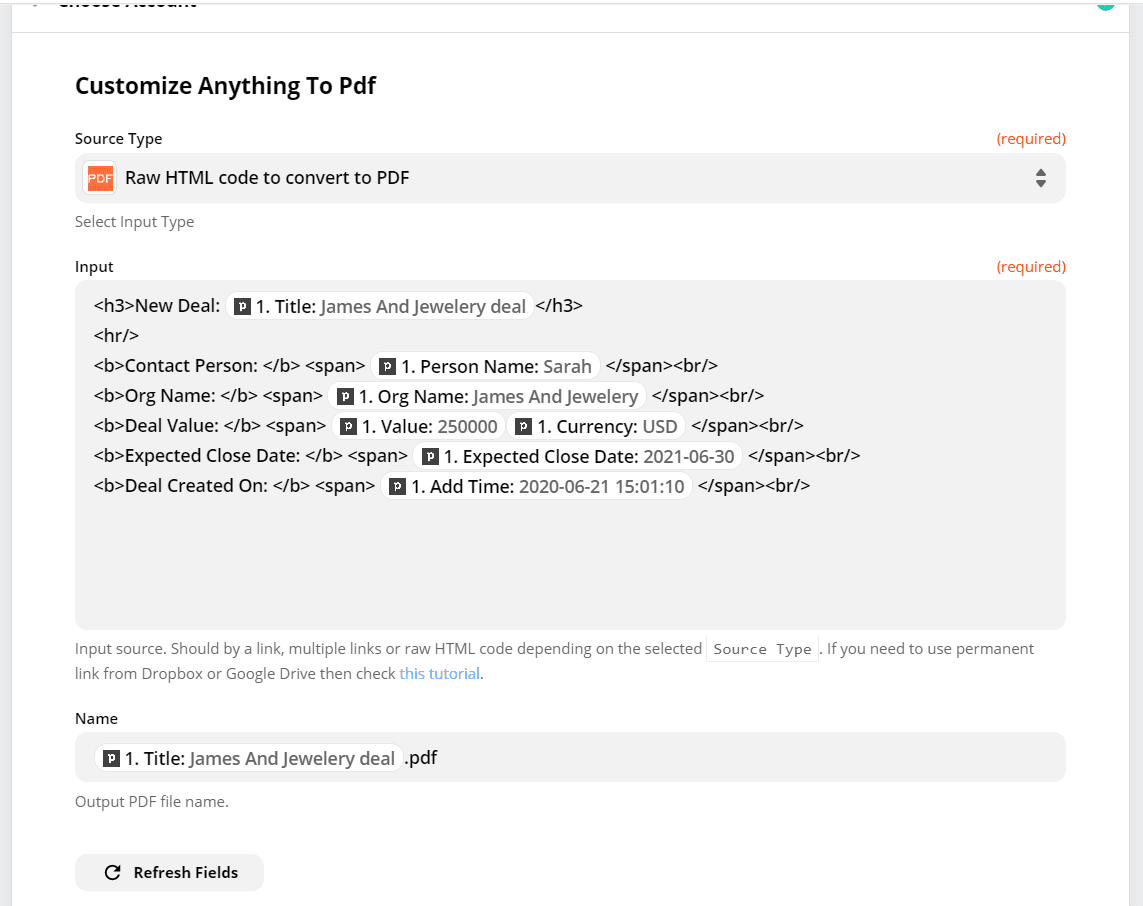Click empty area of Input text box
This screenshot has width=1143, height=906.
pyautogui.click(x=570, y=570)
